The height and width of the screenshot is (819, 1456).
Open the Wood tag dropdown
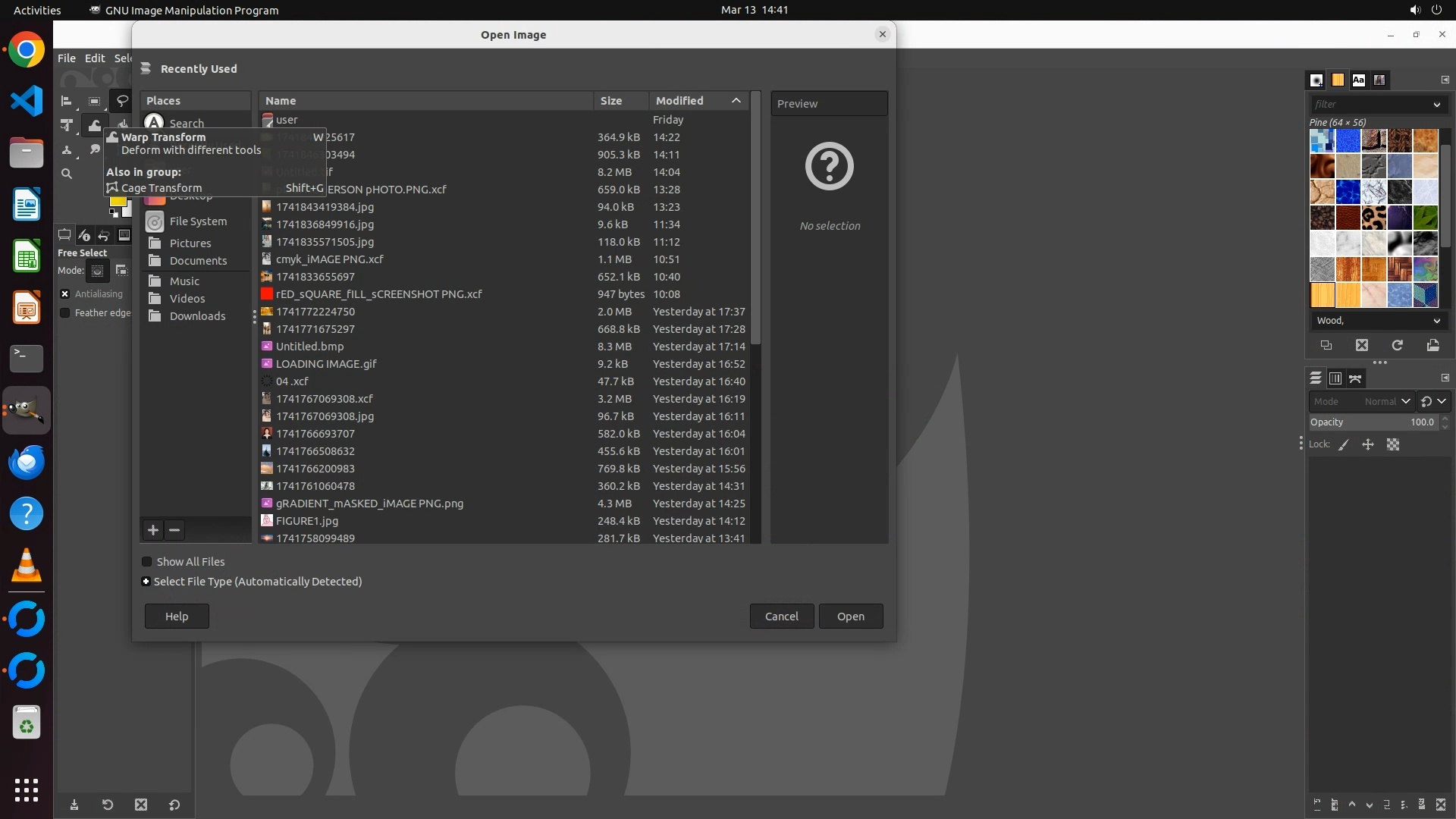[x=1436, y=321]
